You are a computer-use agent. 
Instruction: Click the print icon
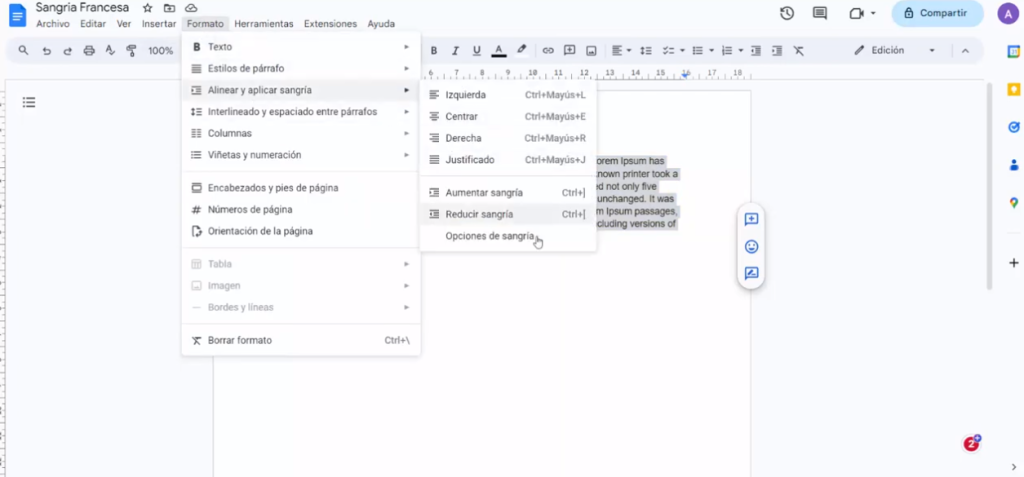point(89,50)
